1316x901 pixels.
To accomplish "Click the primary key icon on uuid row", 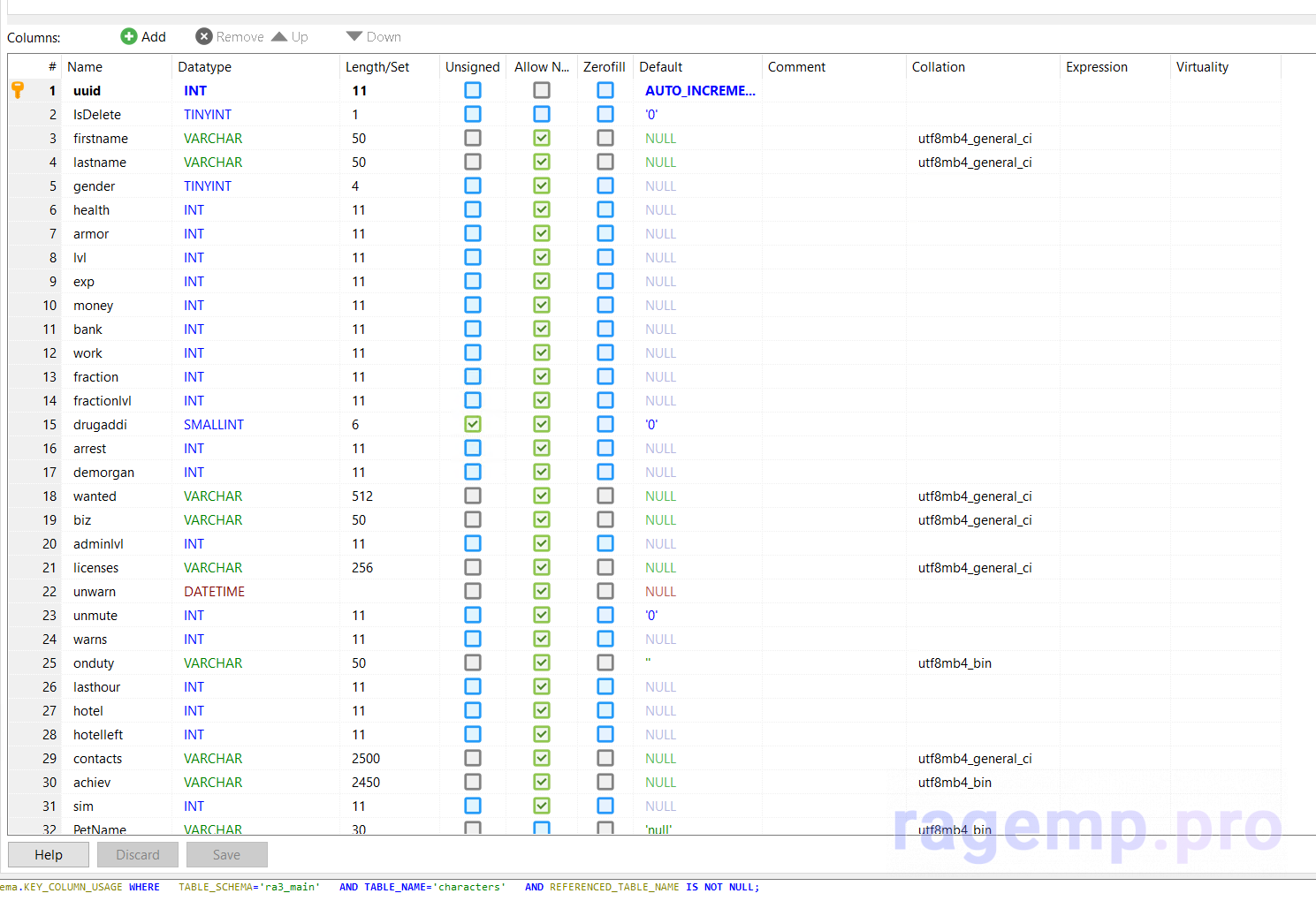I will coord(18,90).
